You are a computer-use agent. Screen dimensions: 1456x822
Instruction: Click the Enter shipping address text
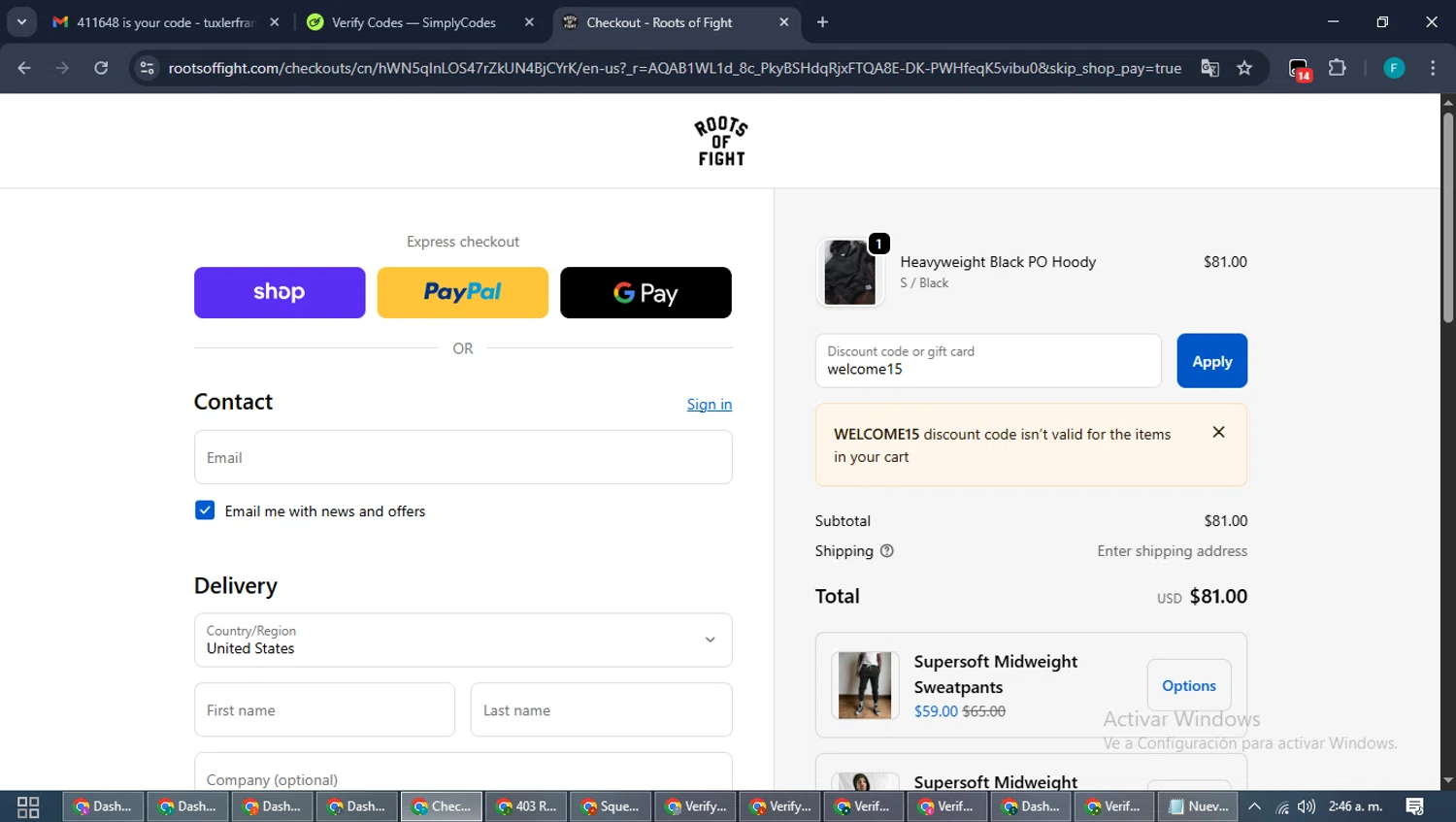[1173, 551]
